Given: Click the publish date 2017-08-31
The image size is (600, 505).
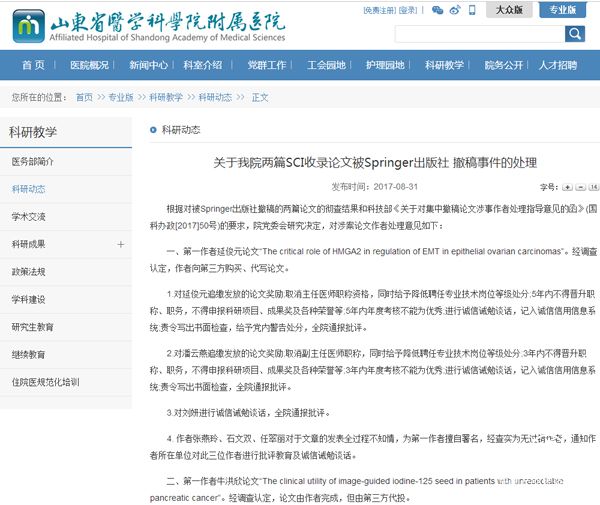Looking at the screenshot, I should tap(395, 187).
